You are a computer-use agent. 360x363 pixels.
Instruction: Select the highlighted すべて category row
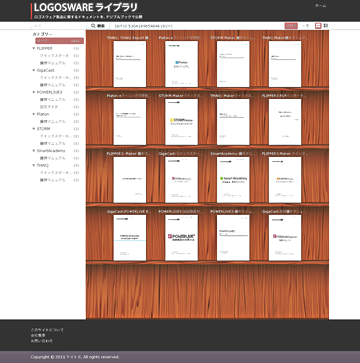click(60, 41)
